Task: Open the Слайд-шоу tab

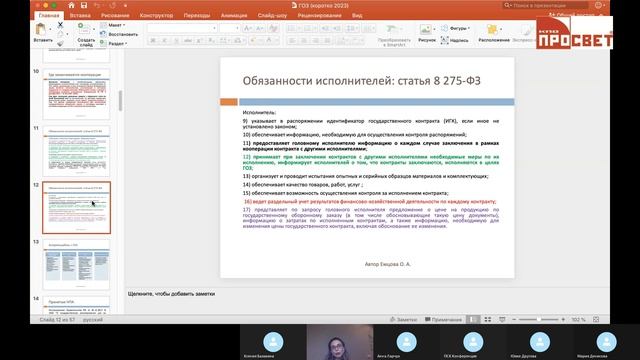Action: point(272,16)
